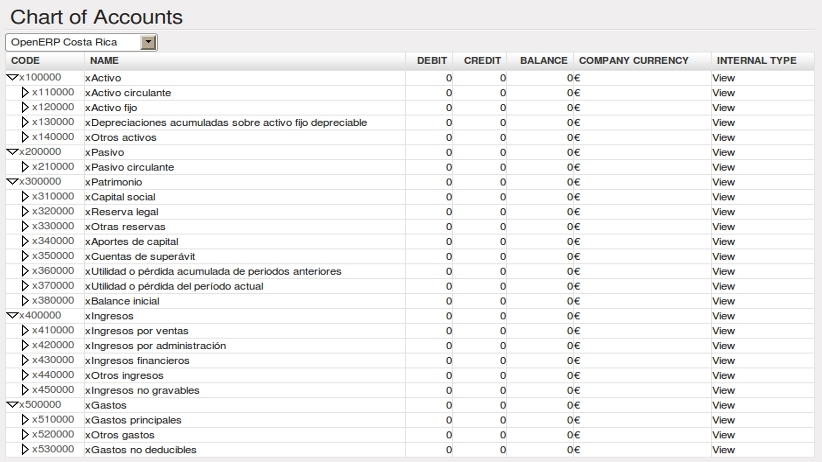Expand x410000 xIngresos por ventas arrow
The width and height of the screenshot is (822, 462).
click(x=25, y=331)
